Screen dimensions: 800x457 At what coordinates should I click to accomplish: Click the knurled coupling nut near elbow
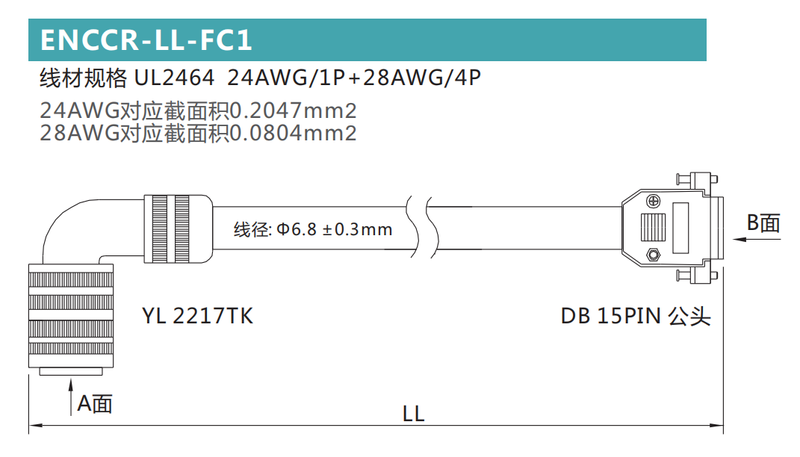[178, 228]
